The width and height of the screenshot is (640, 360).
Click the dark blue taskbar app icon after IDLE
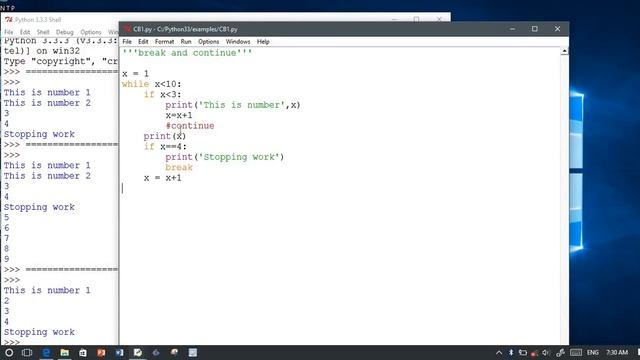156,352
